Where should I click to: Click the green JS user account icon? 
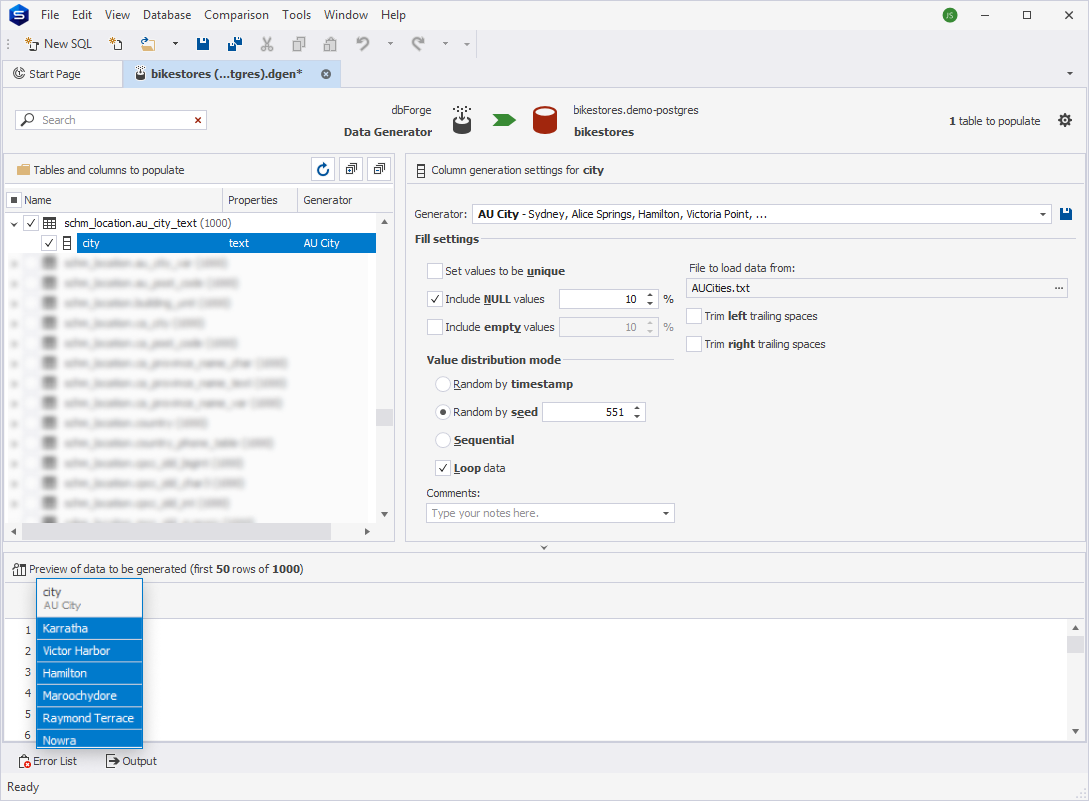click(x=950, y=15)
